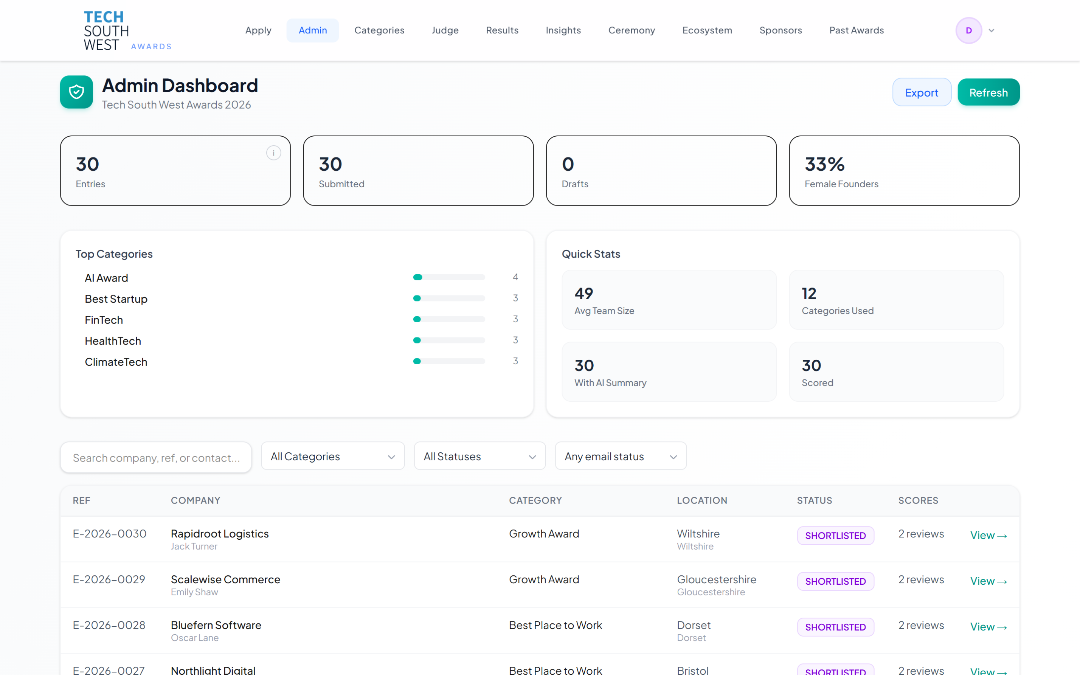Open the All Categories filter dropdown

coord(333,456)
